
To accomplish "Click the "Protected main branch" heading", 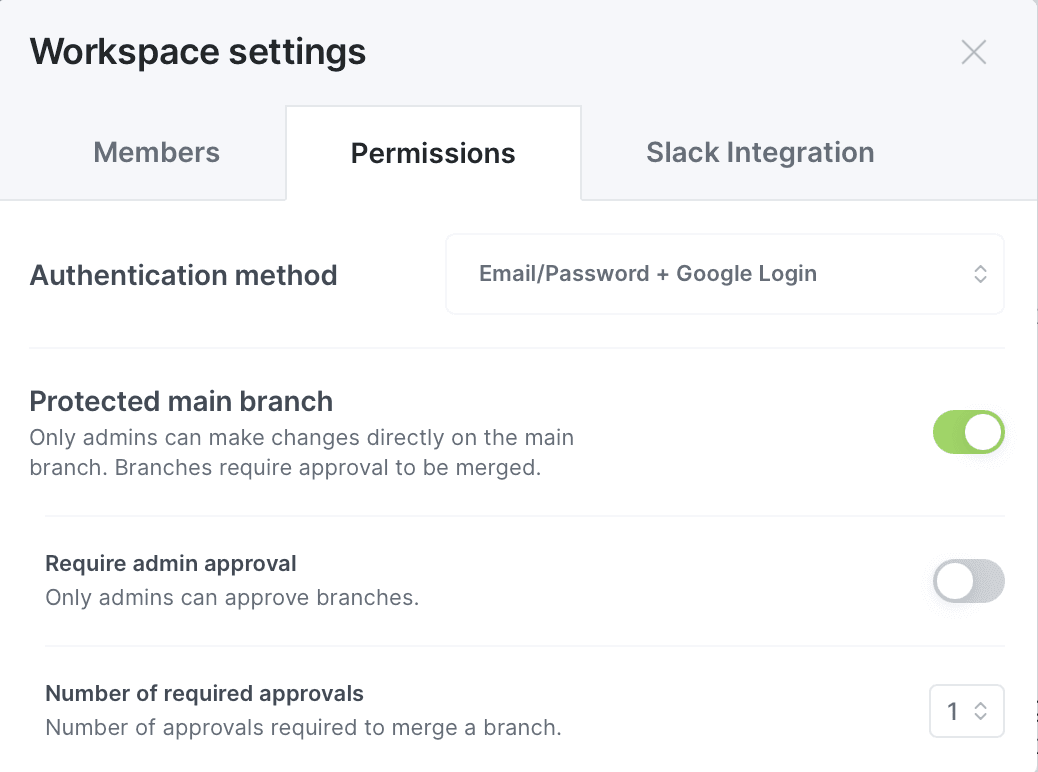I will (181, 401).
